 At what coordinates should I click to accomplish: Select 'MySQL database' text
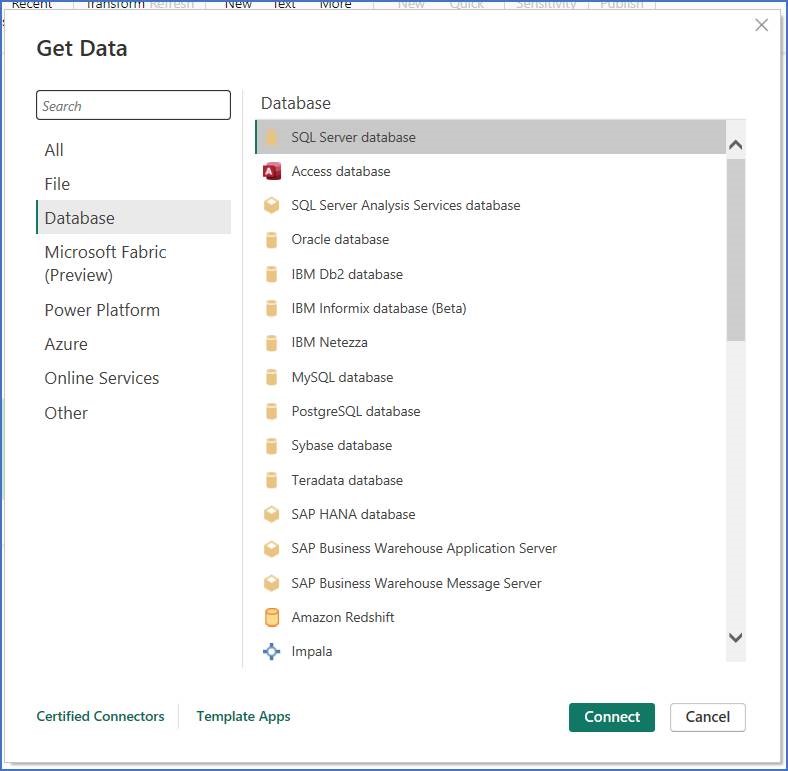click(x=342, y=377)
